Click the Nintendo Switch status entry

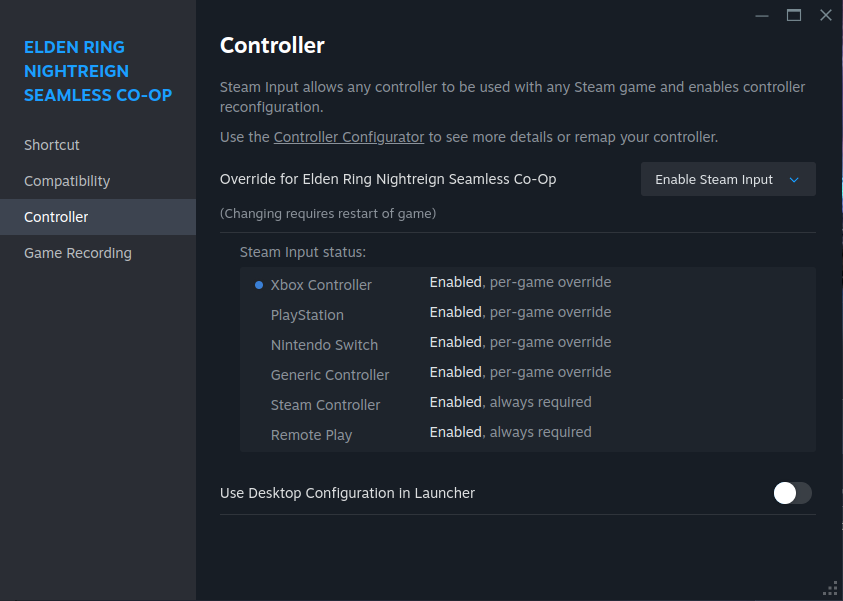pyautogui.click(x=324, y=345)
